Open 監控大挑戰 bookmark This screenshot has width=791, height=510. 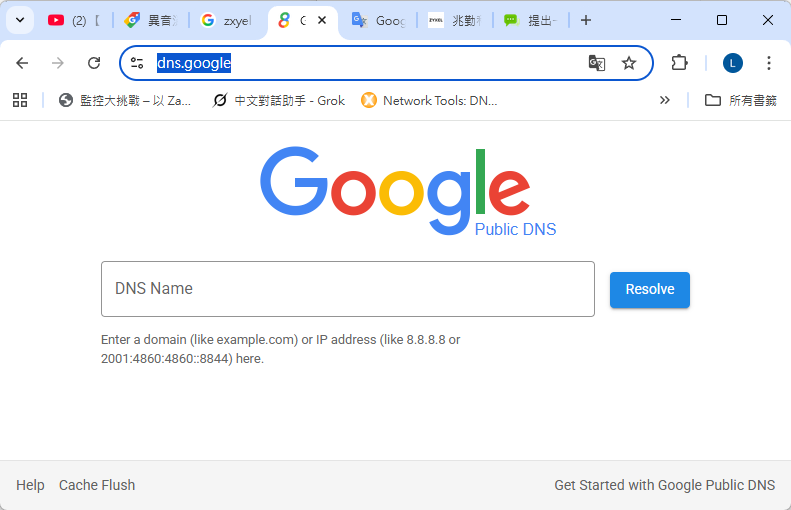point(125,100)
